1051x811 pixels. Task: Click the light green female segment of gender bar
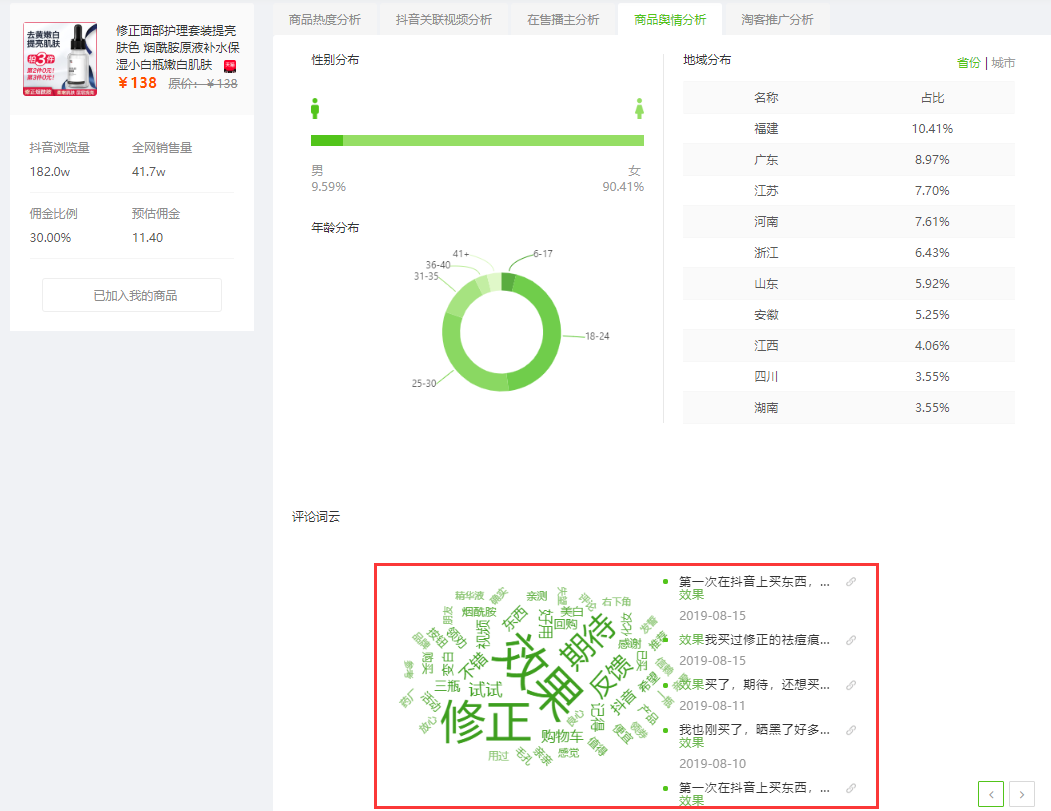coord(493,141)
